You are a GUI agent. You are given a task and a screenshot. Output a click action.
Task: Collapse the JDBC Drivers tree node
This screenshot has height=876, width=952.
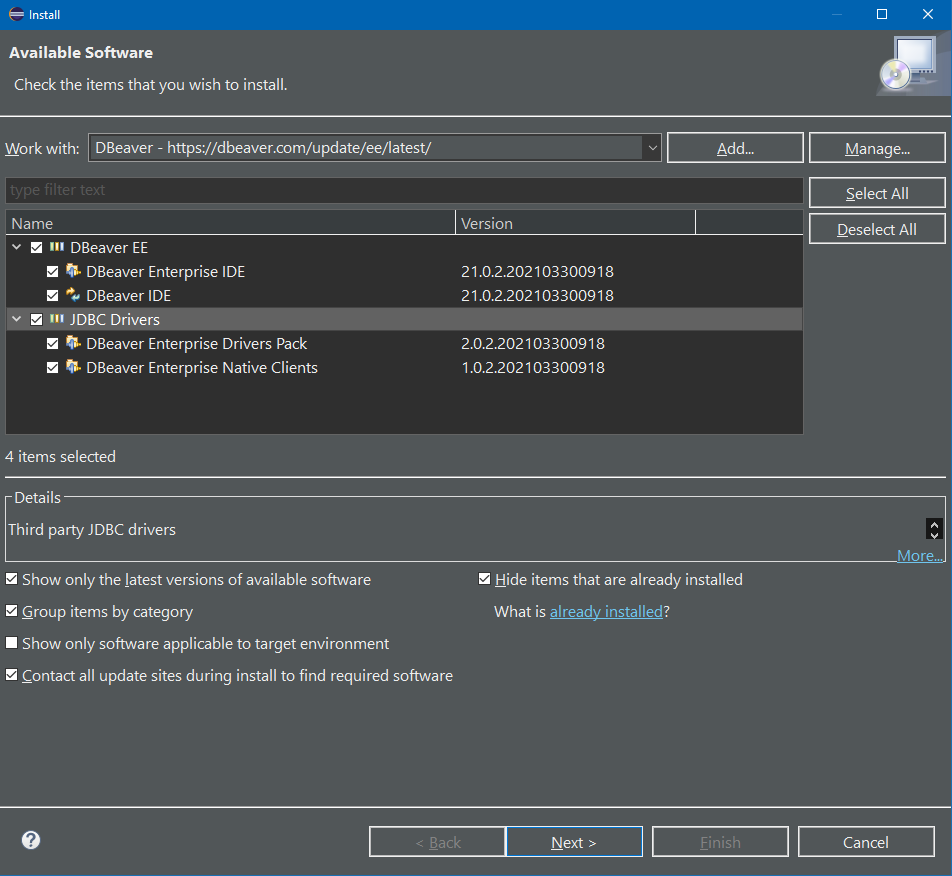tap(17, 319)
